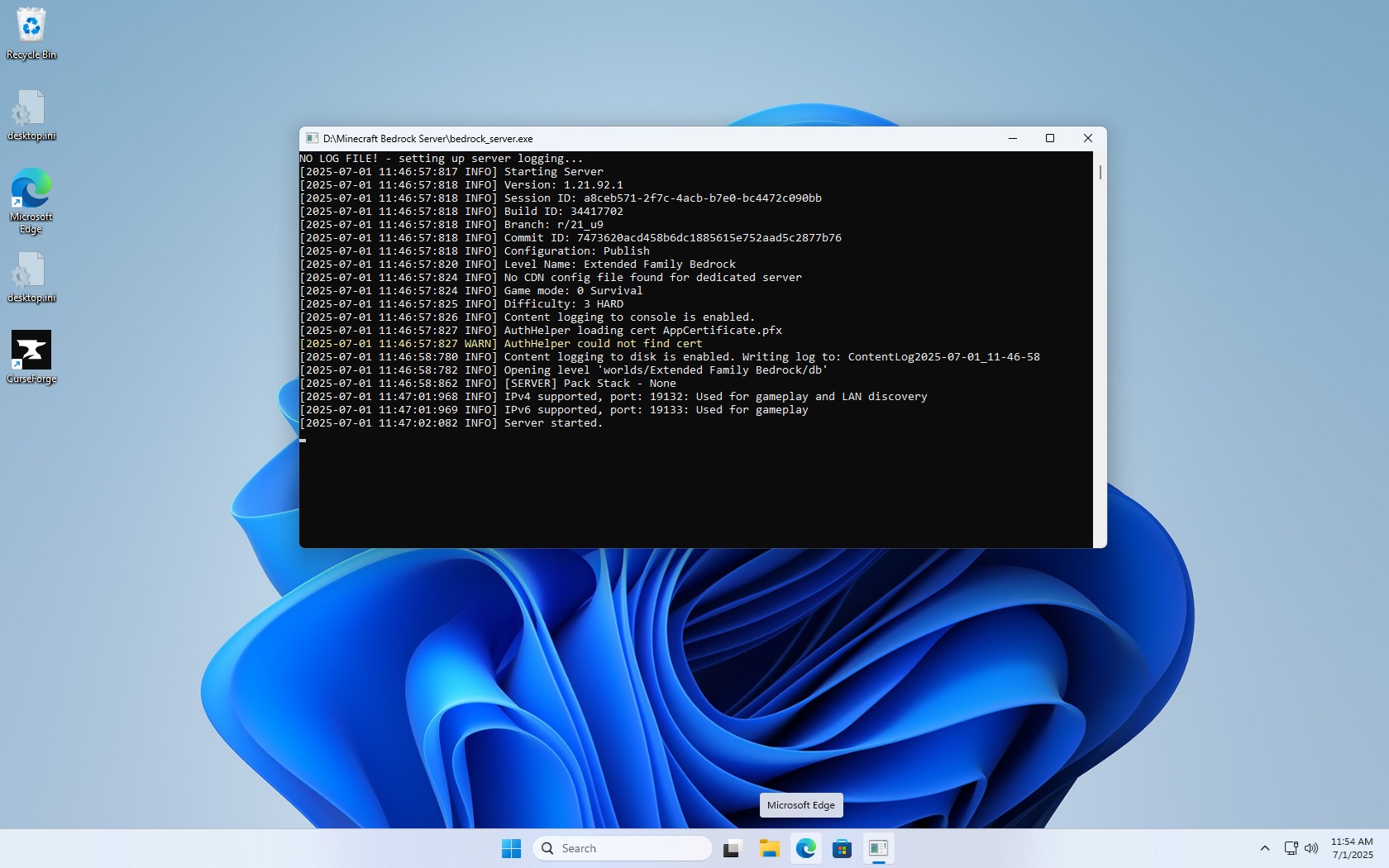Open Task View from the taskbar
This screenshot has height=868, width=1389.
tap(732, 848)
